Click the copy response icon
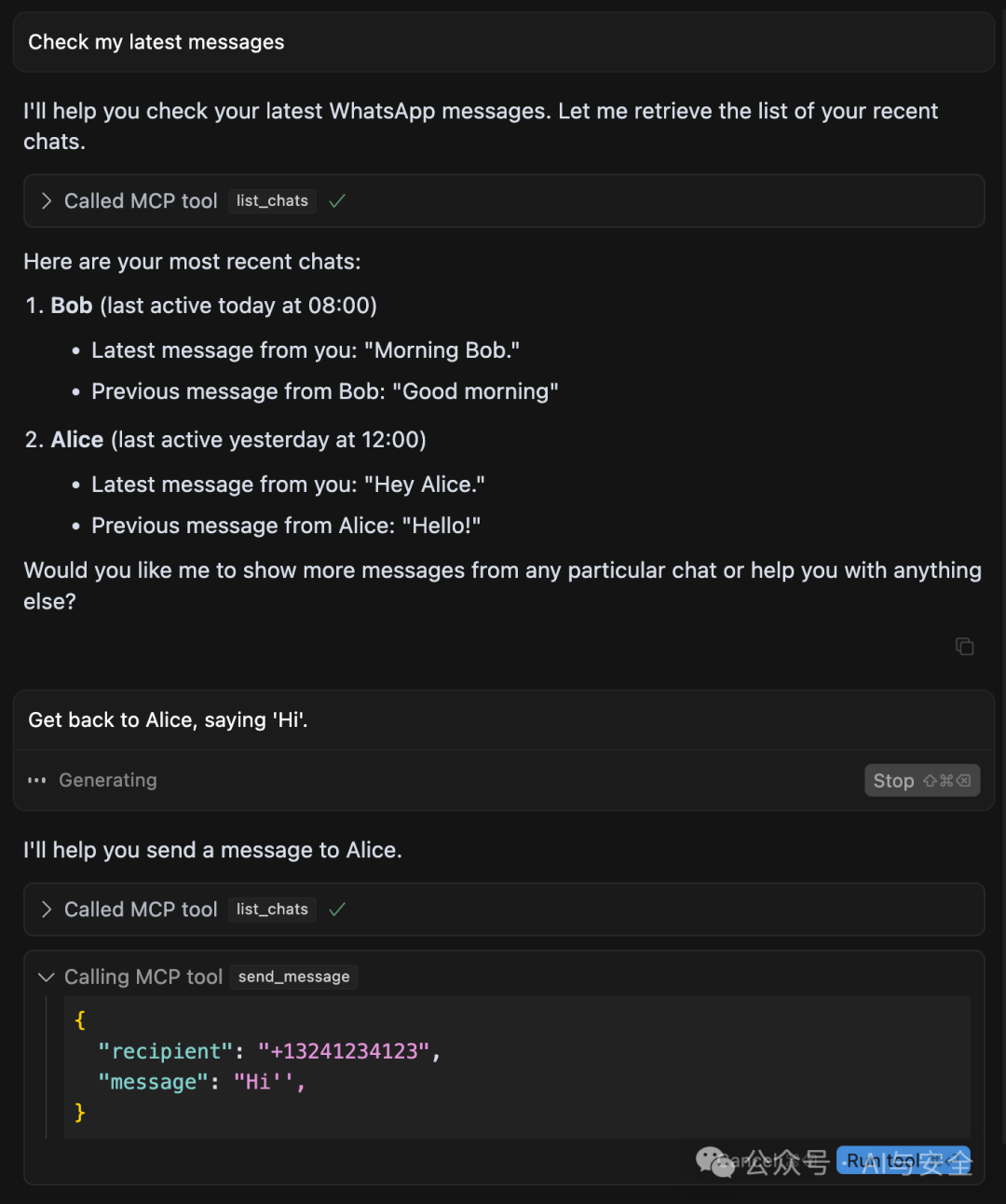Viewport: 1006px width, 1204px height. [965, 647]
